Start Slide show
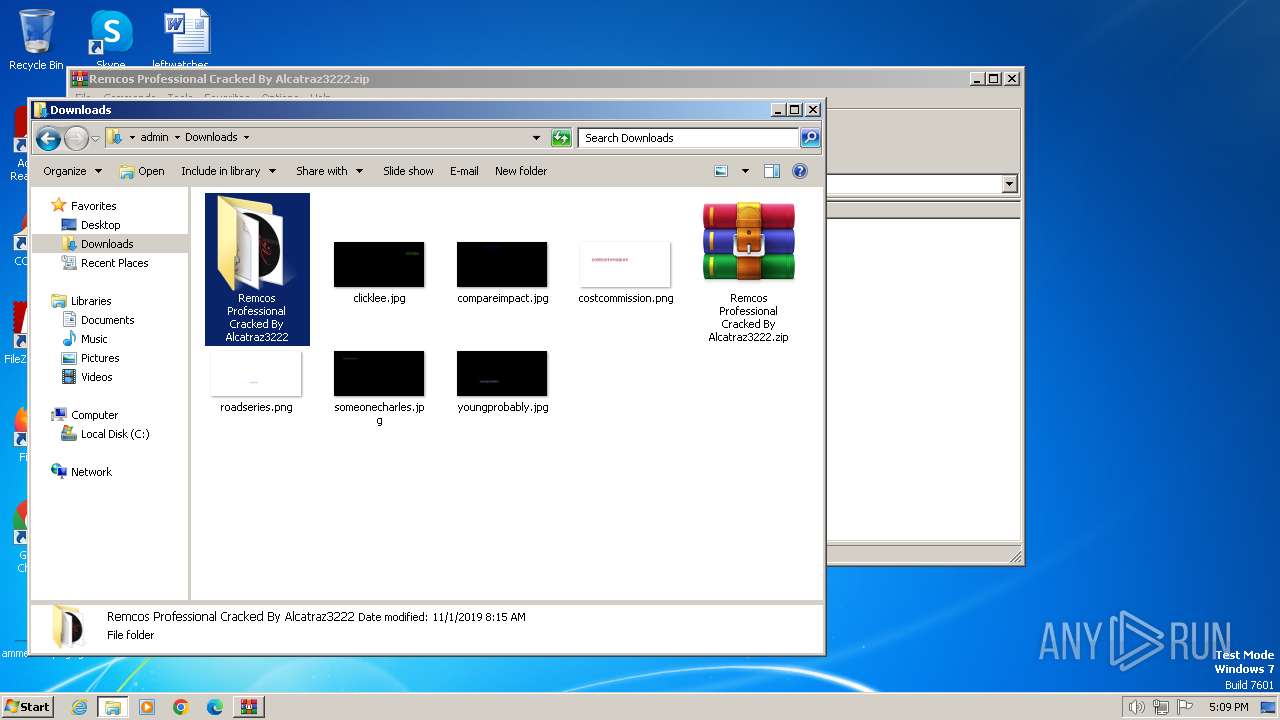 tap(408, 171)
